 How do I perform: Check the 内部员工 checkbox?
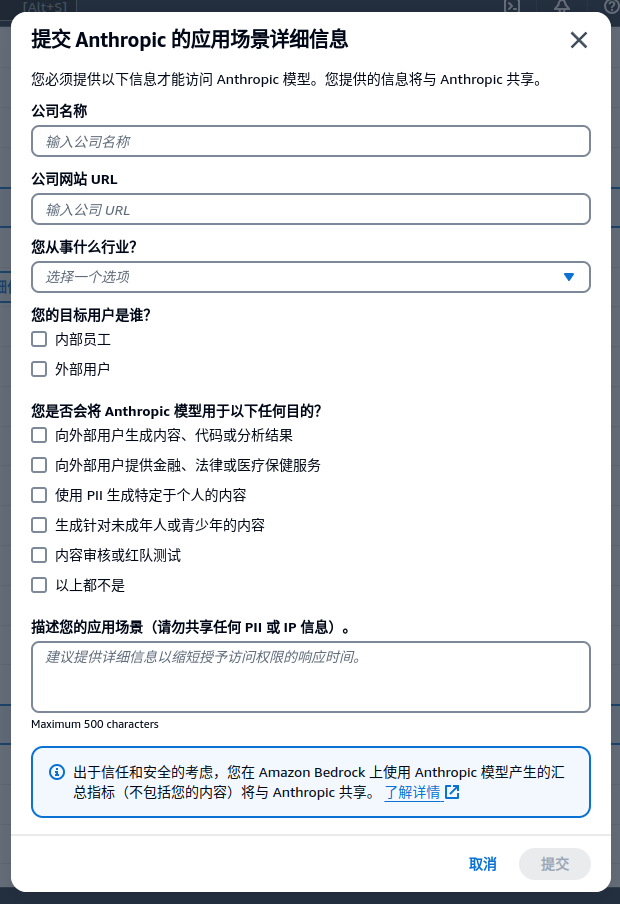pos(39,339)
